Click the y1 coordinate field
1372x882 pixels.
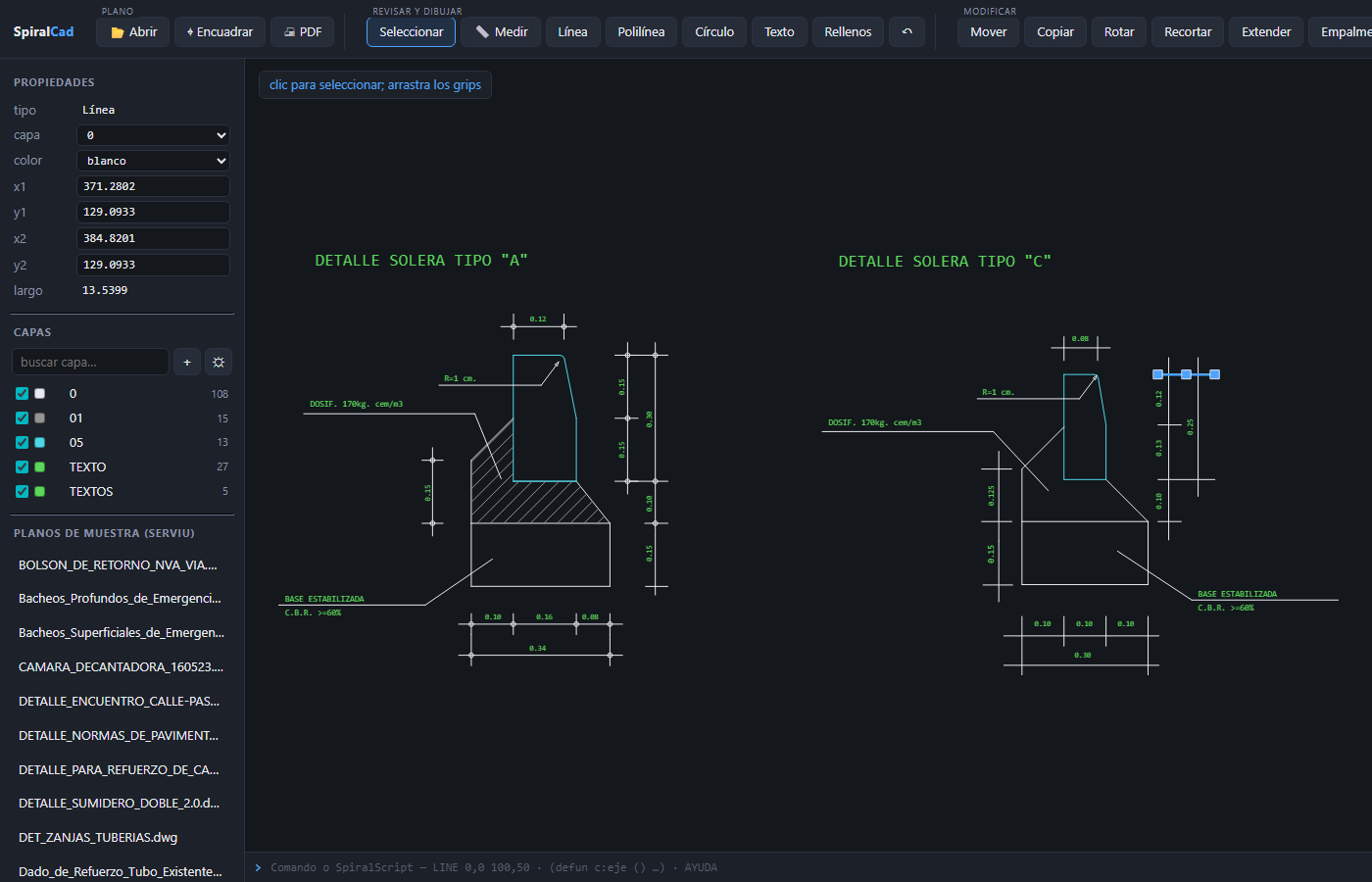coord(153,212)
